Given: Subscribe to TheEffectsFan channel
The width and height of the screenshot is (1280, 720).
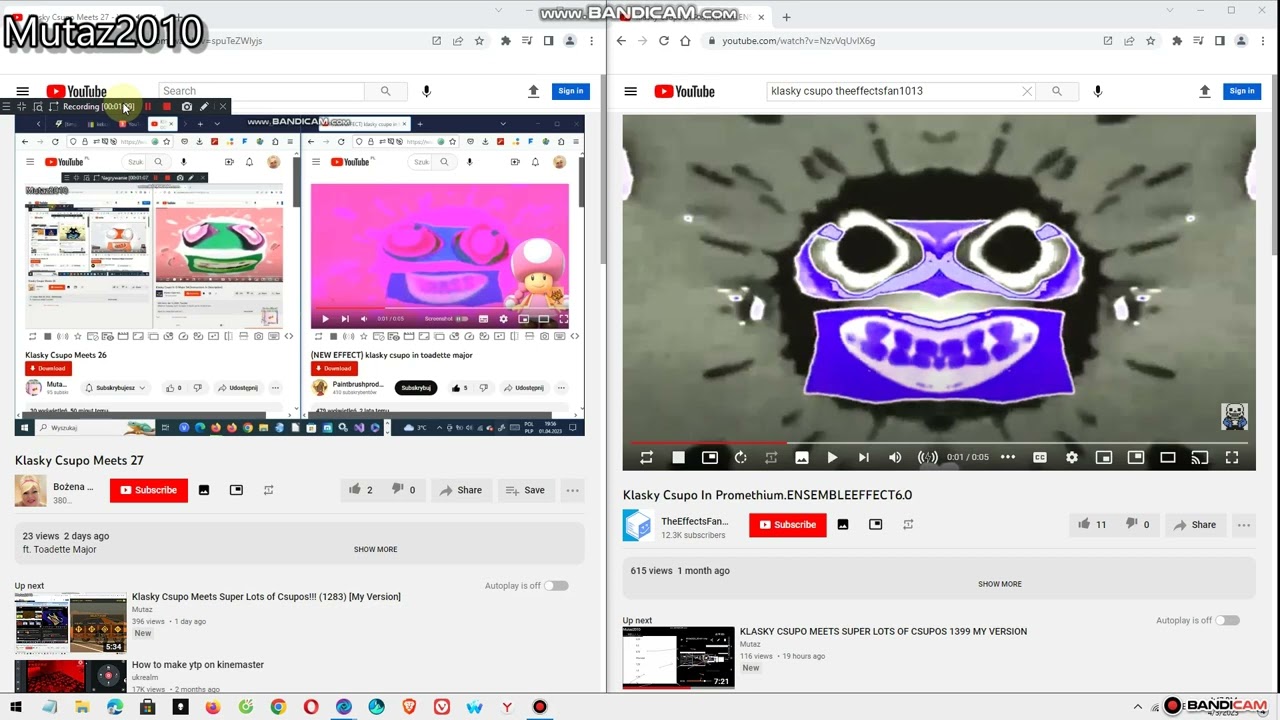Looking at the screenshot, I should 787,524.
